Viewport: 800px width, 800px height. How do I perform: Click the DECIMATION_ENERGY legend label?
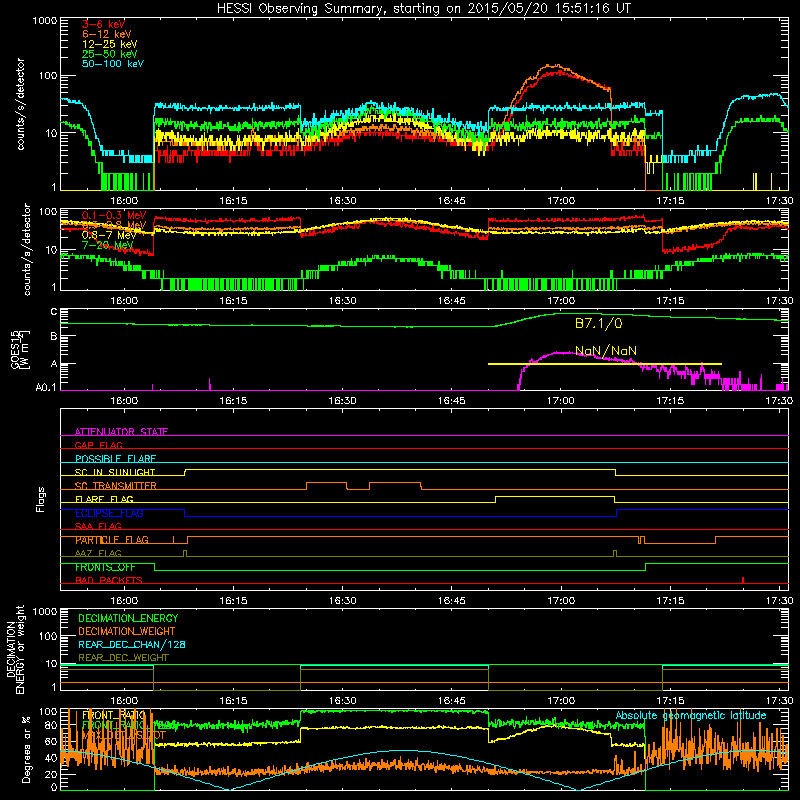pyautogui.click(x=128, y=618)
